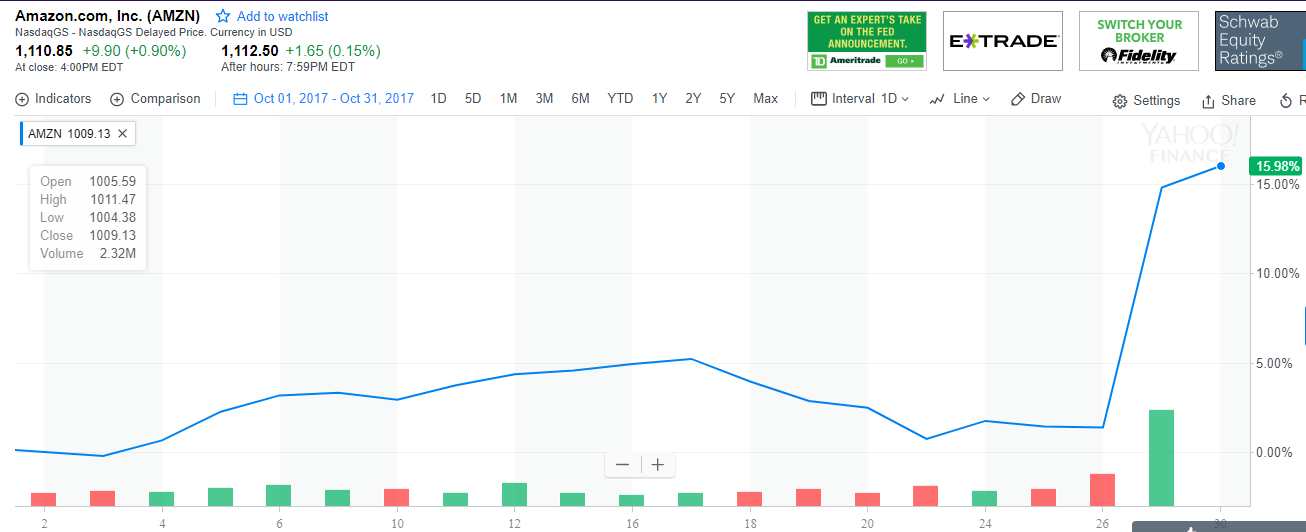Click the Share upload icon
This screenshot has width=1306, height=532.
tap(1208, 101)
